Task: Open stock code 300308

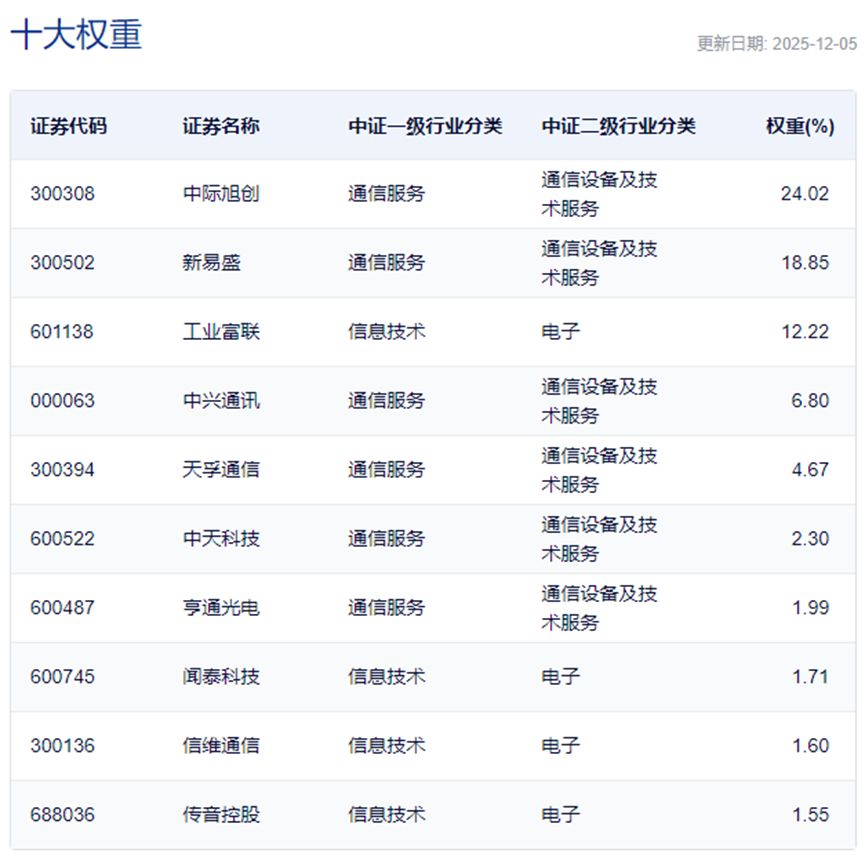Action: point(62,194)
